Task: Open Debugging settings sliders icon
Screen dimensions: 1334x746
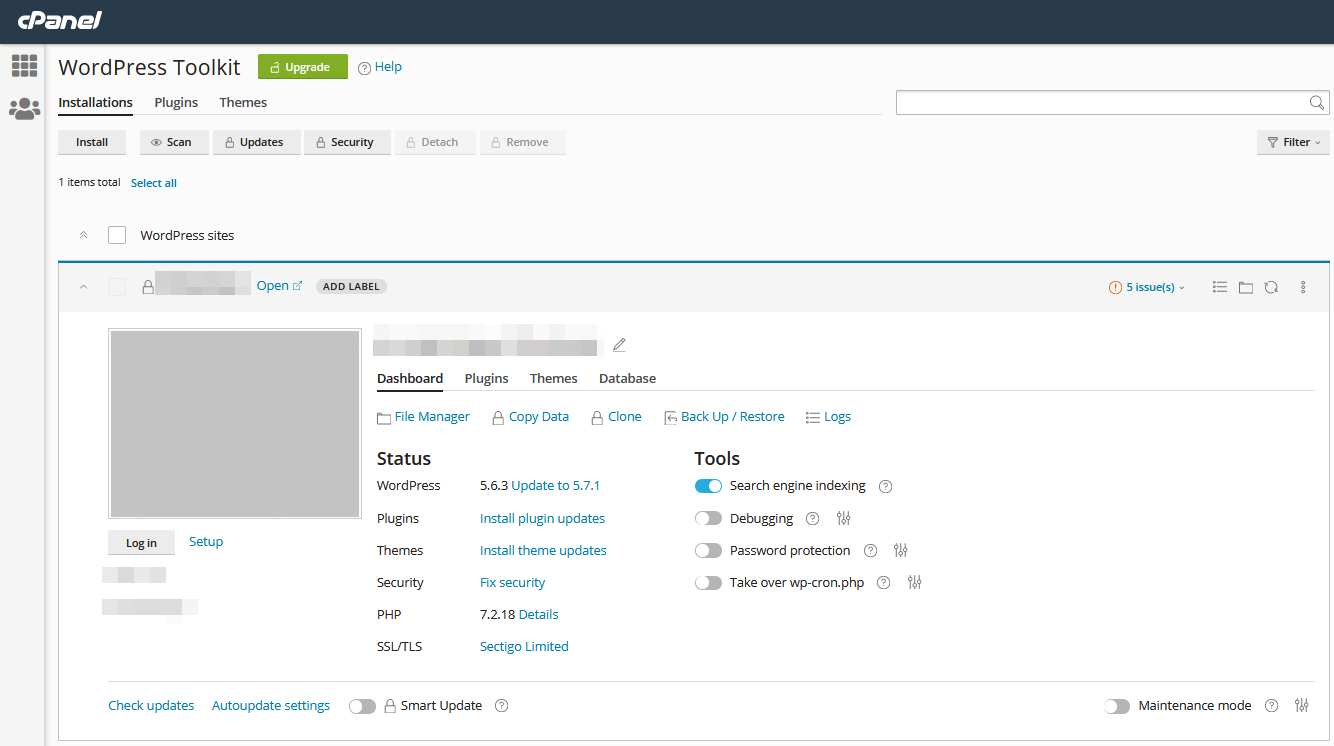Action: pos(843,519)
